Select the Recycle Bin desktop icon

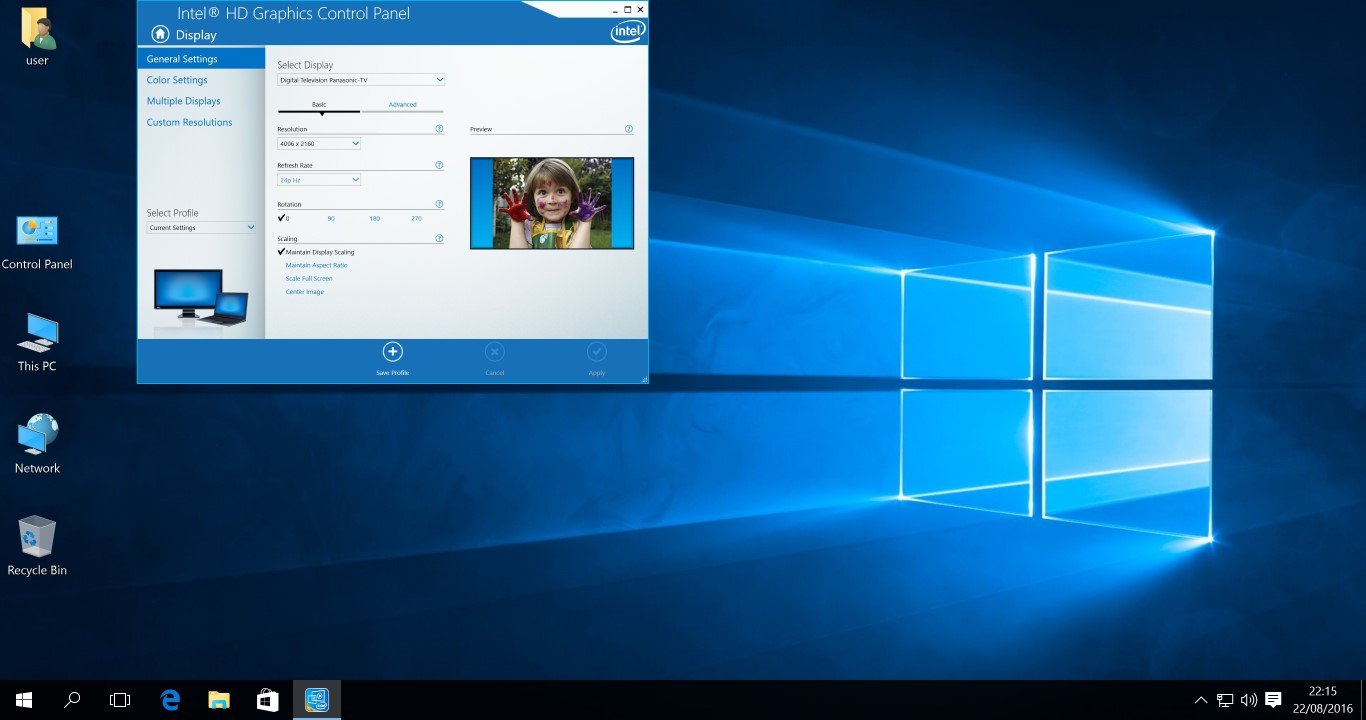[x=37, y=547]
